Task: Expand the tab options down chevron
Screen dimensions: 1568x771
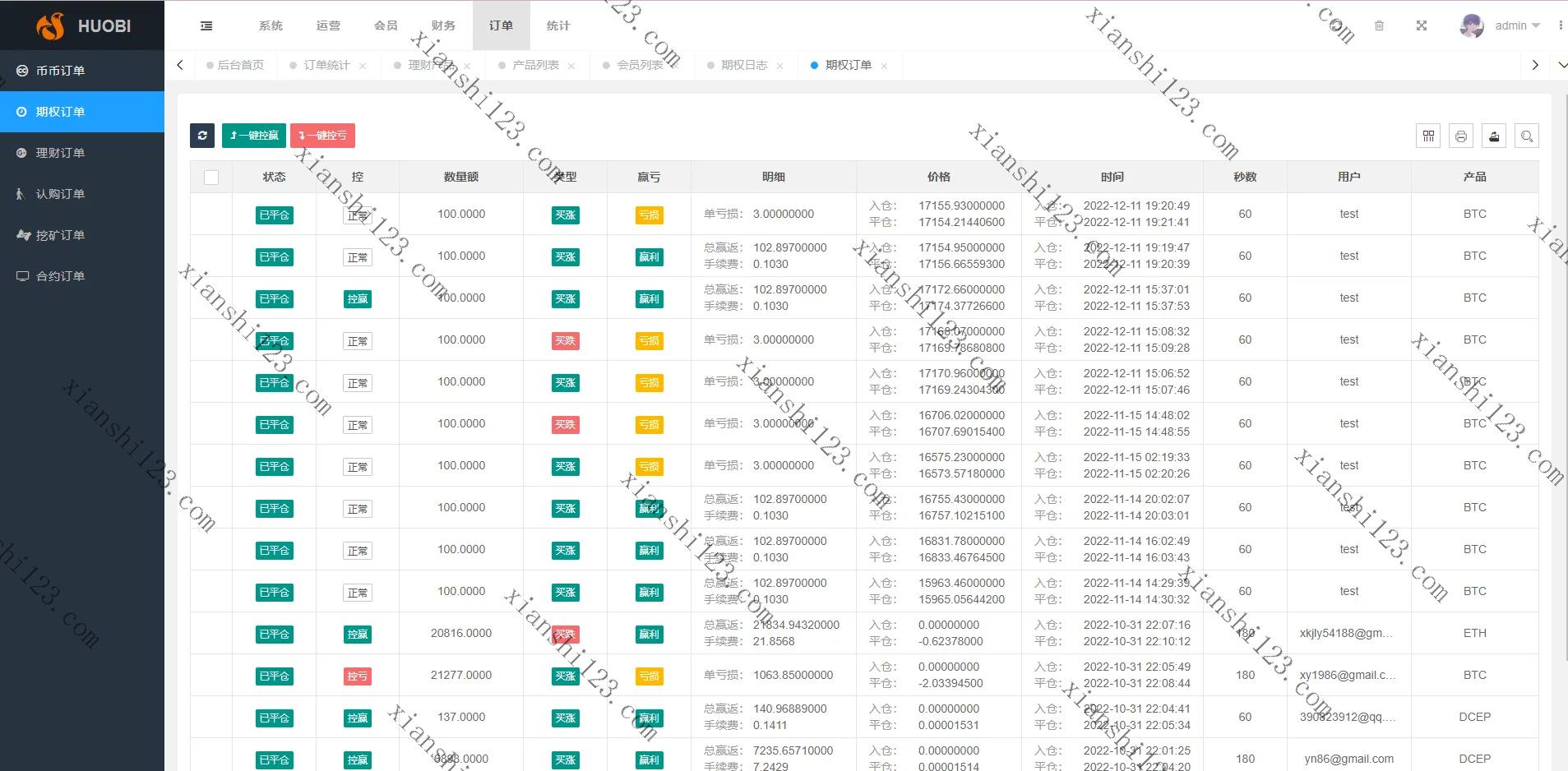Action: tap(1561, 65)
